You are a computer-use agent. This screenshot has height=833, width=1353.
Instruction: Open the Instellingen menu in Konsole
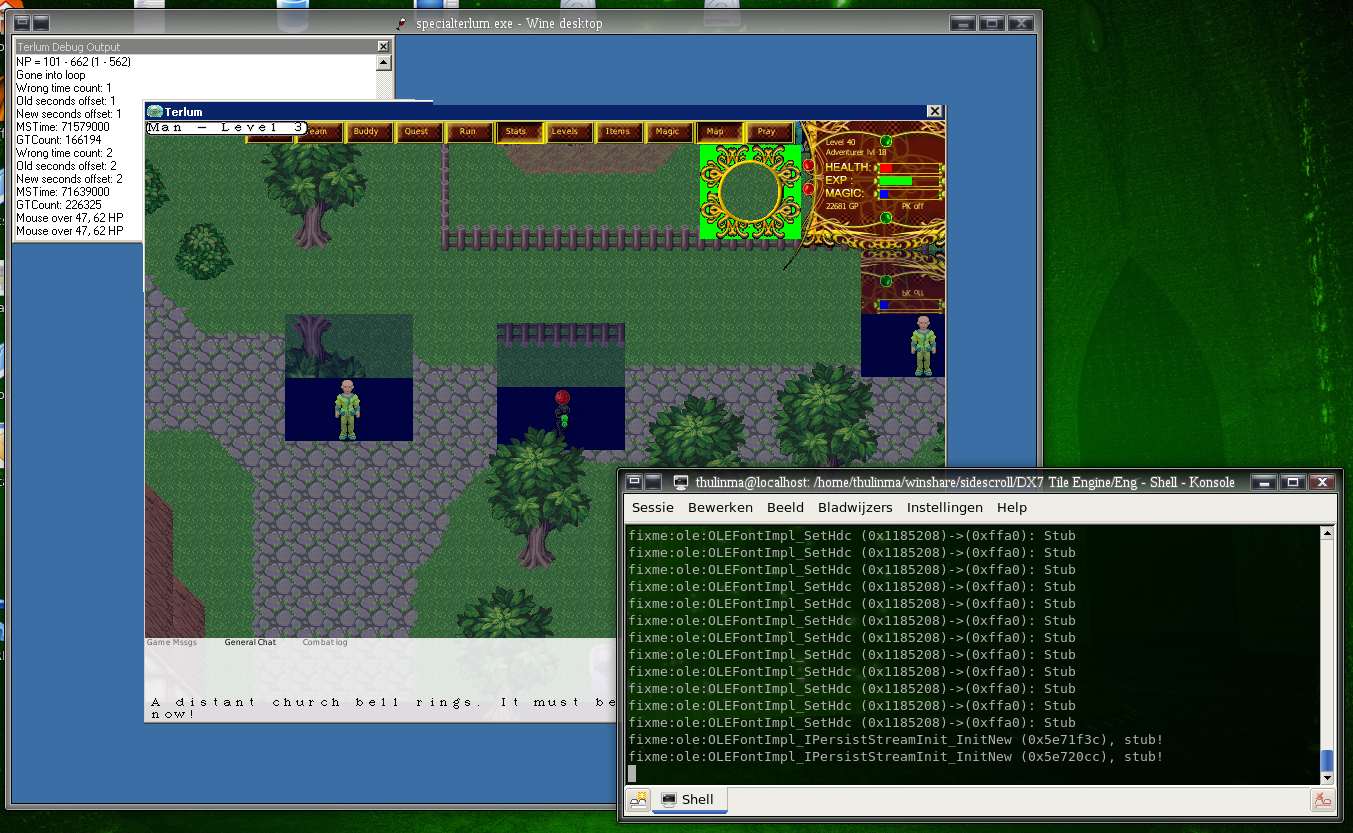(945, 507)
